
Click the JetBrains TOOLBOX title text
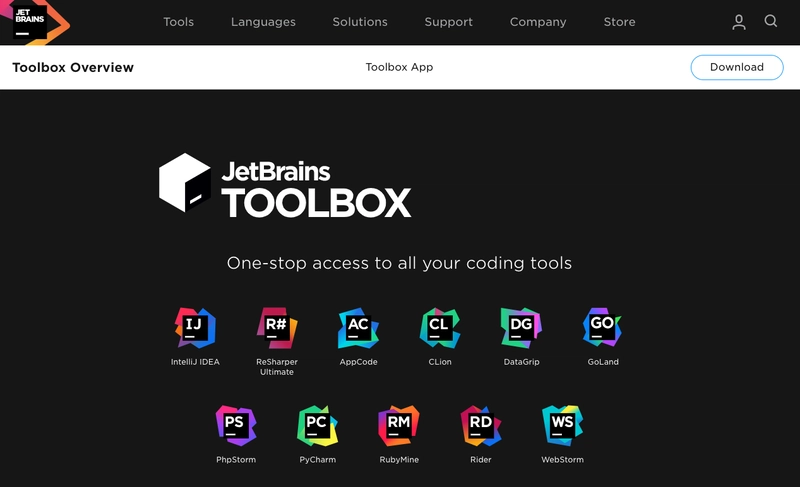pos(316,189)
